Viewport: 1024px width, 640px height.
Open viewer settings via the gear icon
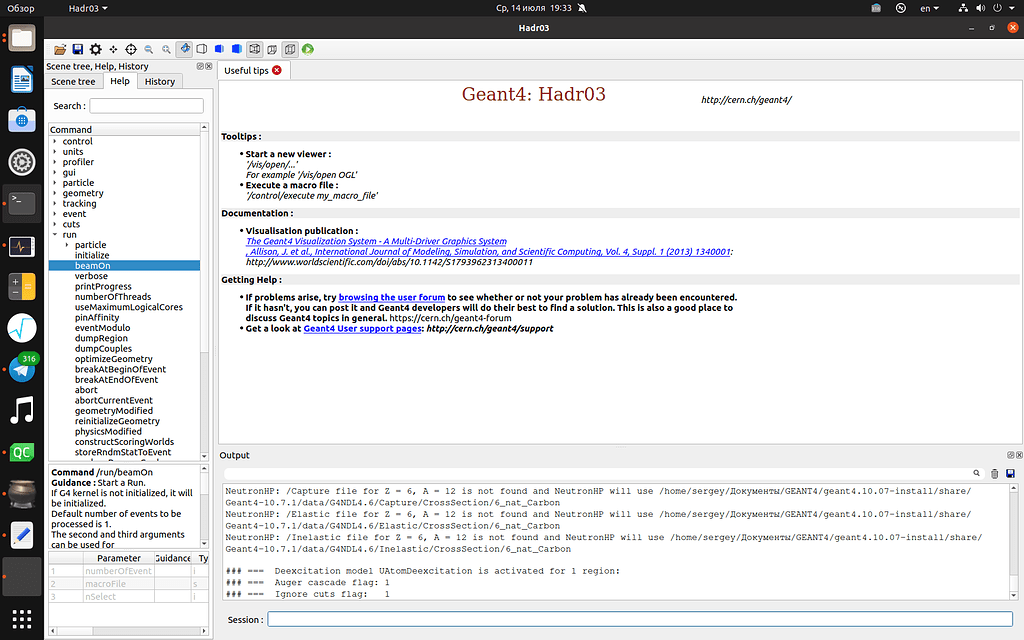click(94, 48)
